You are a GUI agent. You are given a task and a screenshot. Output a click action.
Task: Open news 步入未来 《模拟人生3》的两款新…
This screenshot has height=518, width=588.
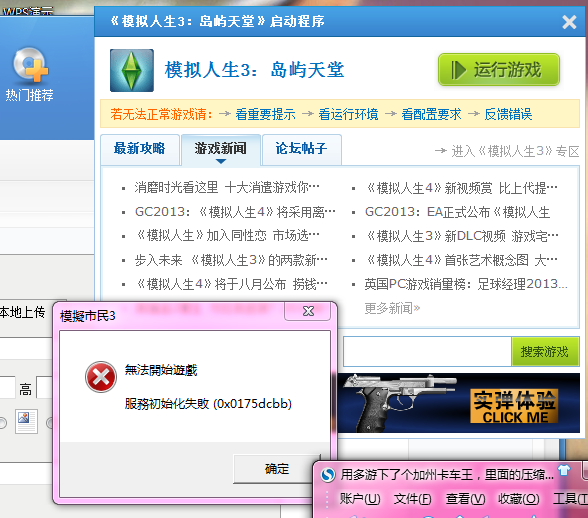(231, 260)
